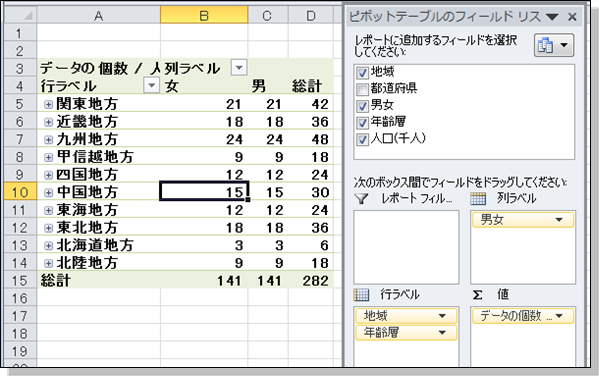599x376 pixels.
Task: Open データの個数 field menu in values box
Action: click(559, 316)
